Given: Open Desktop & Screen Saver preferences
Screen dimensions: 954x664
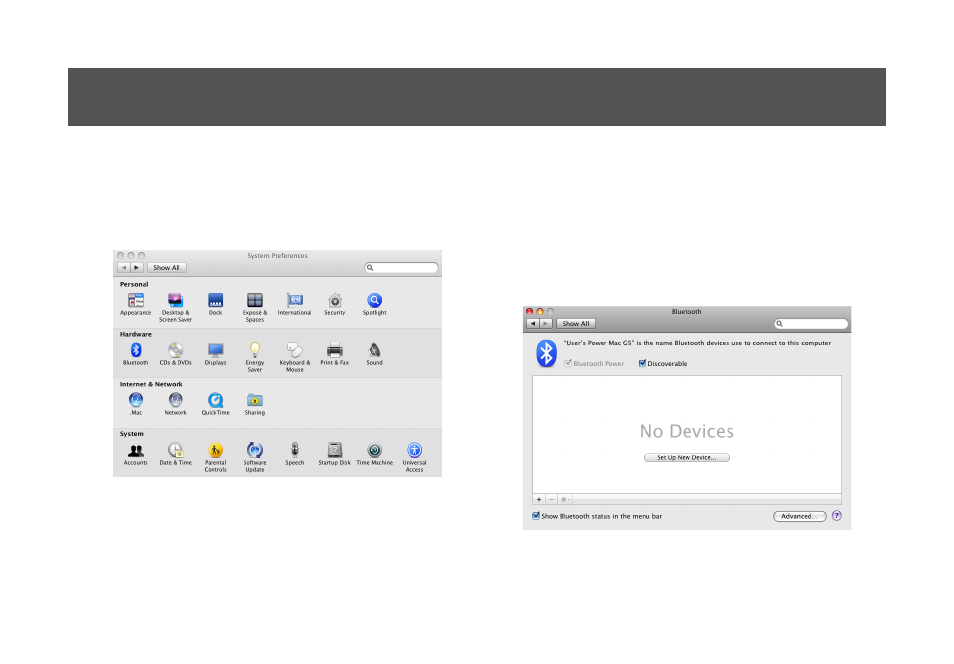Looking at the screenshot, I should 175,307.
